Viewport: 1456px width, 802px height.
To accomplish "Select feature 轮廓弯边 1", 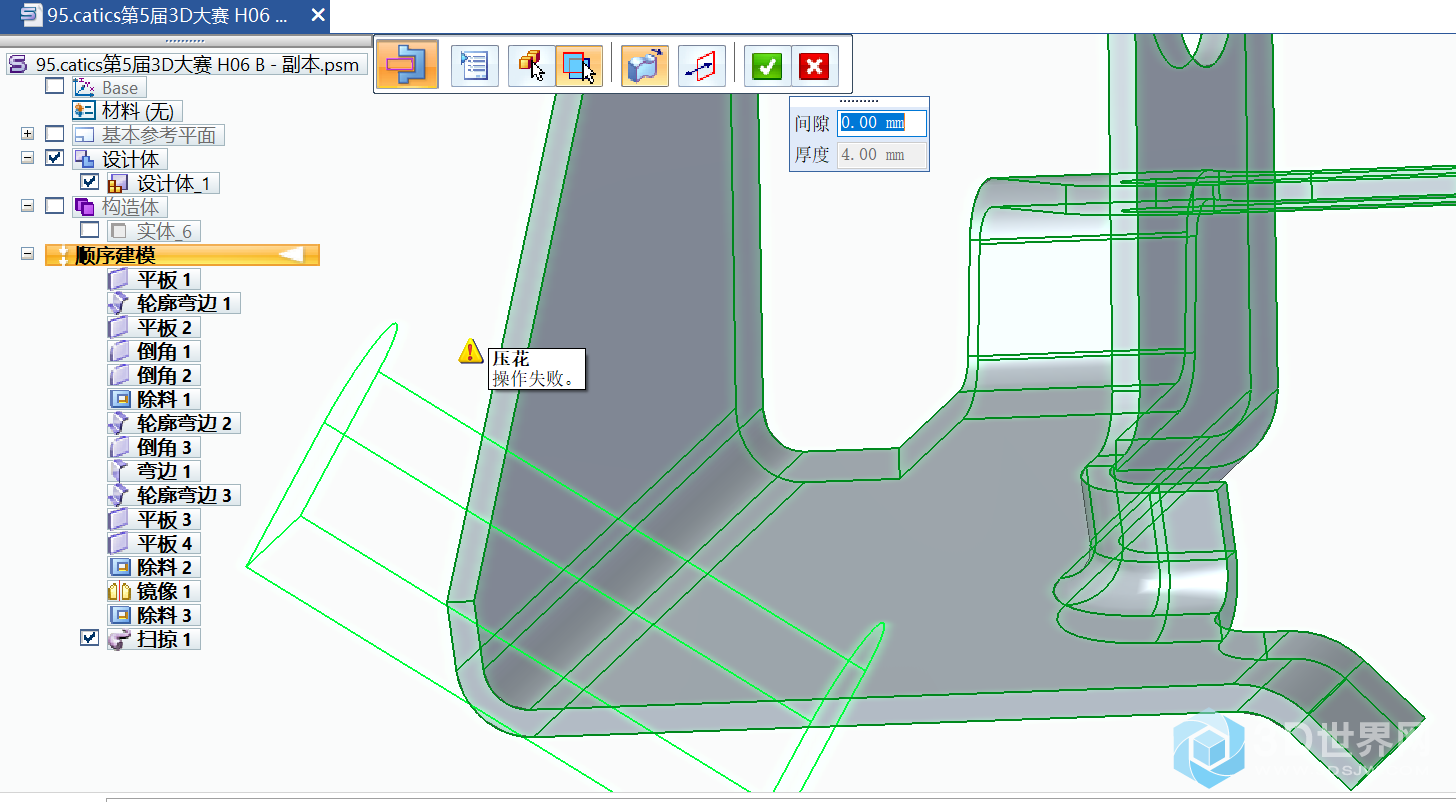I will (174, 303).
